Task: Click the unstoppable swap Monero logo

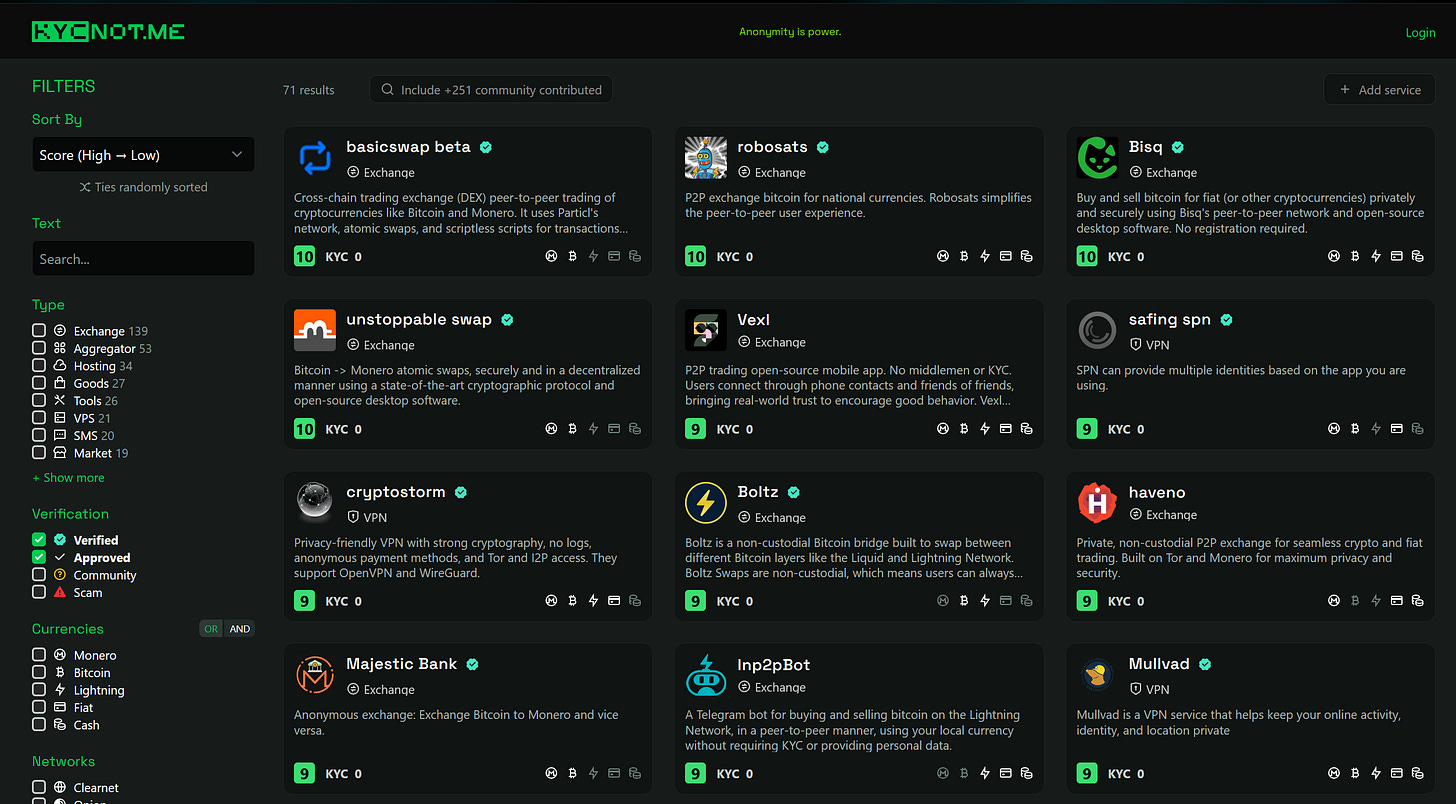Action: (x=315, y=330)
